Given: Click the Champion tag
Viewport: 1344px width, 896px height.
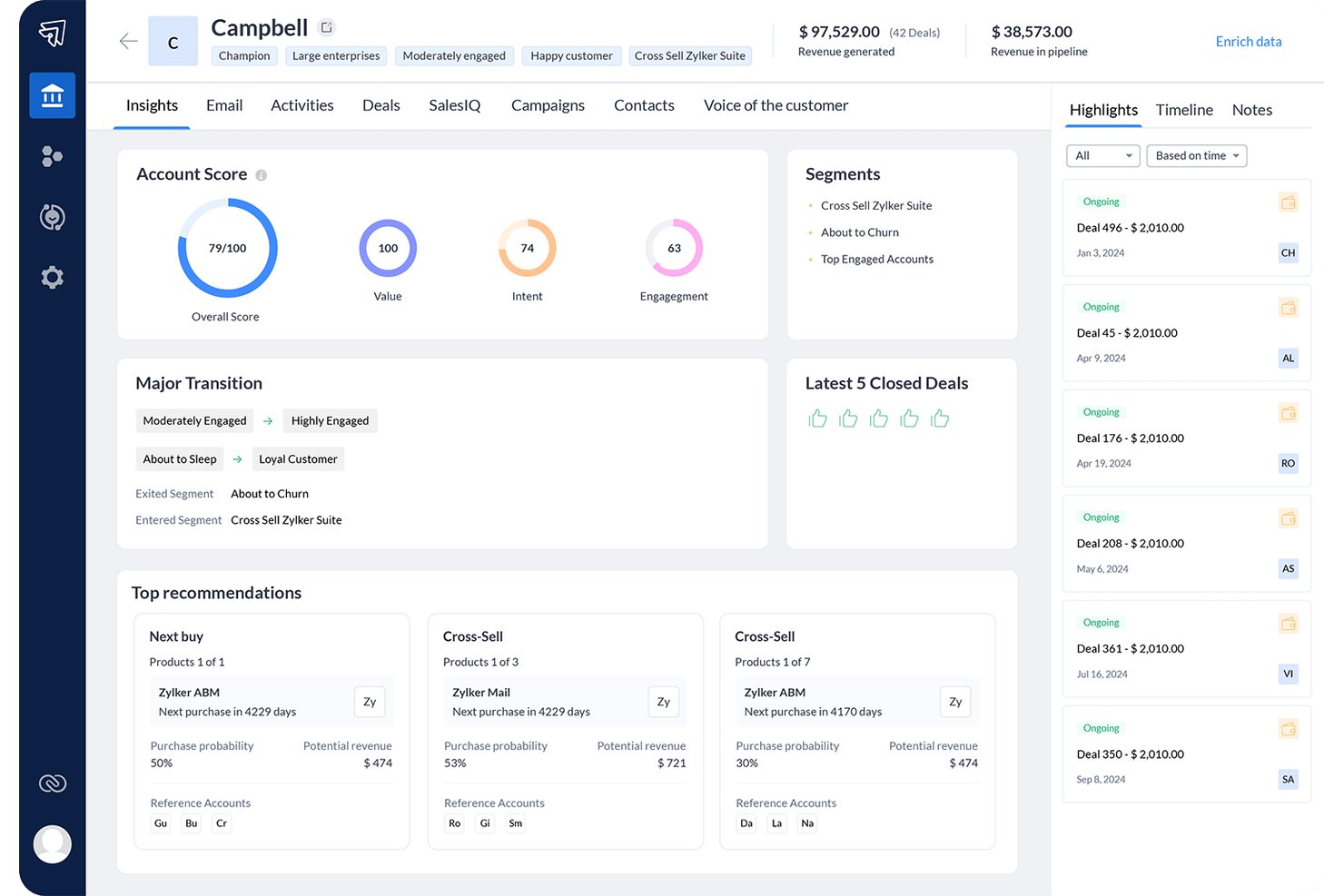Looking at the screenshot, I should (x=244, y=56).
